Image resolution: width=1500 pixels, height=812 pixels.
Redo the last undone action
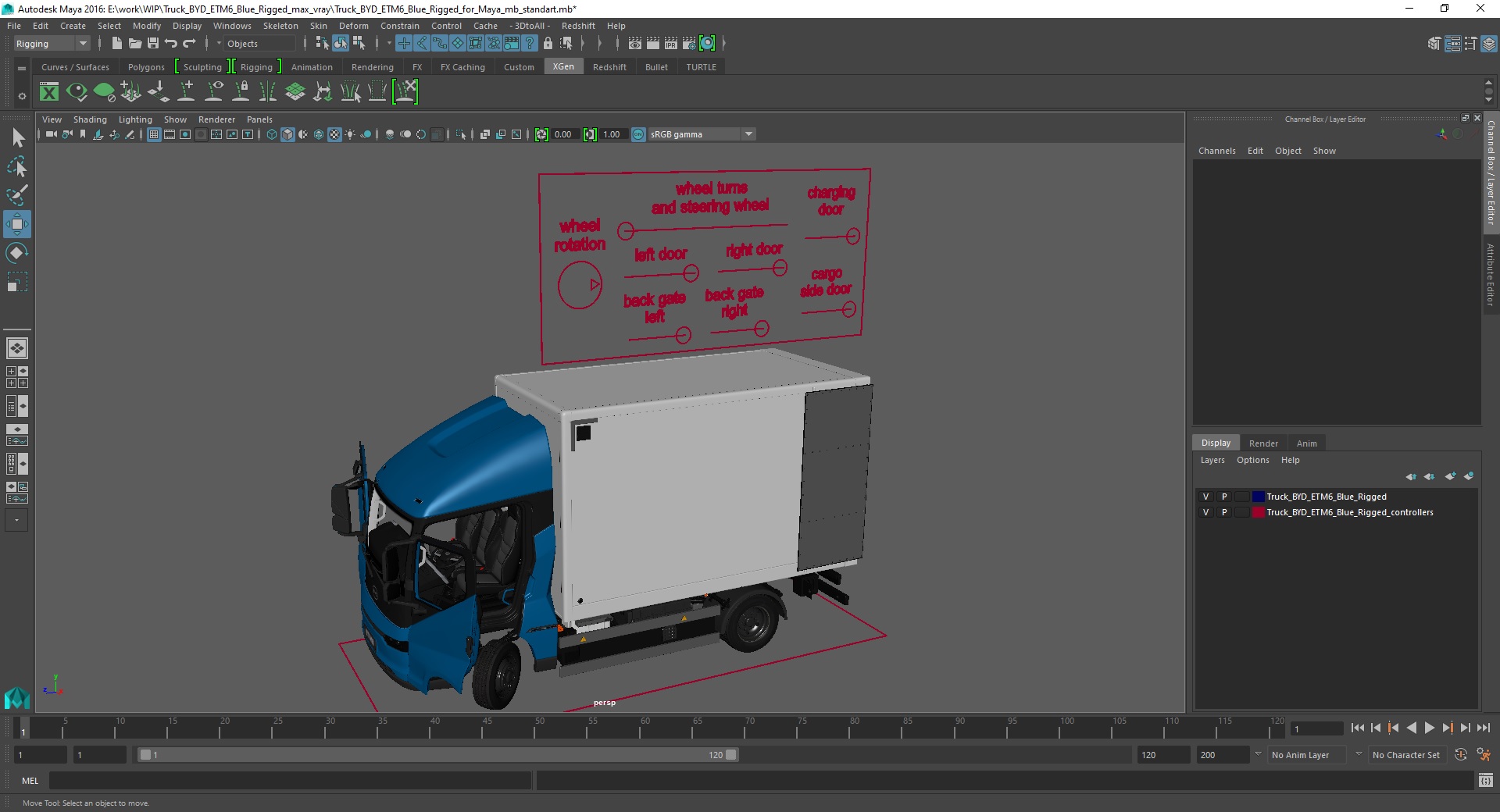(x=189, y=44)
